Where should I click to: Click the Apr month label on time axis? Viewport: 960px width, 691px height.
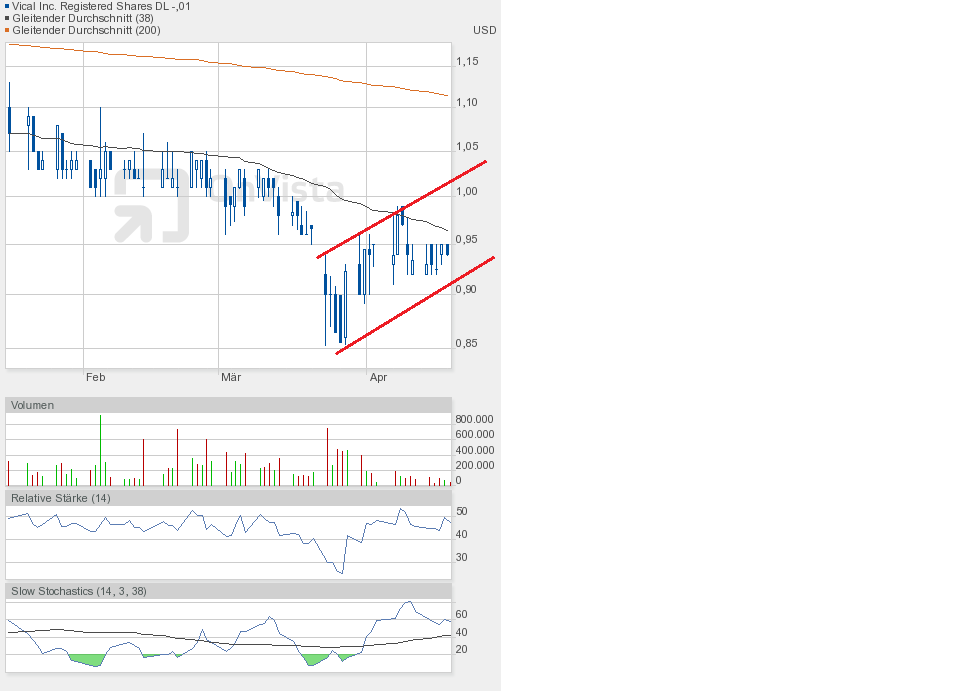coord(378,377)
